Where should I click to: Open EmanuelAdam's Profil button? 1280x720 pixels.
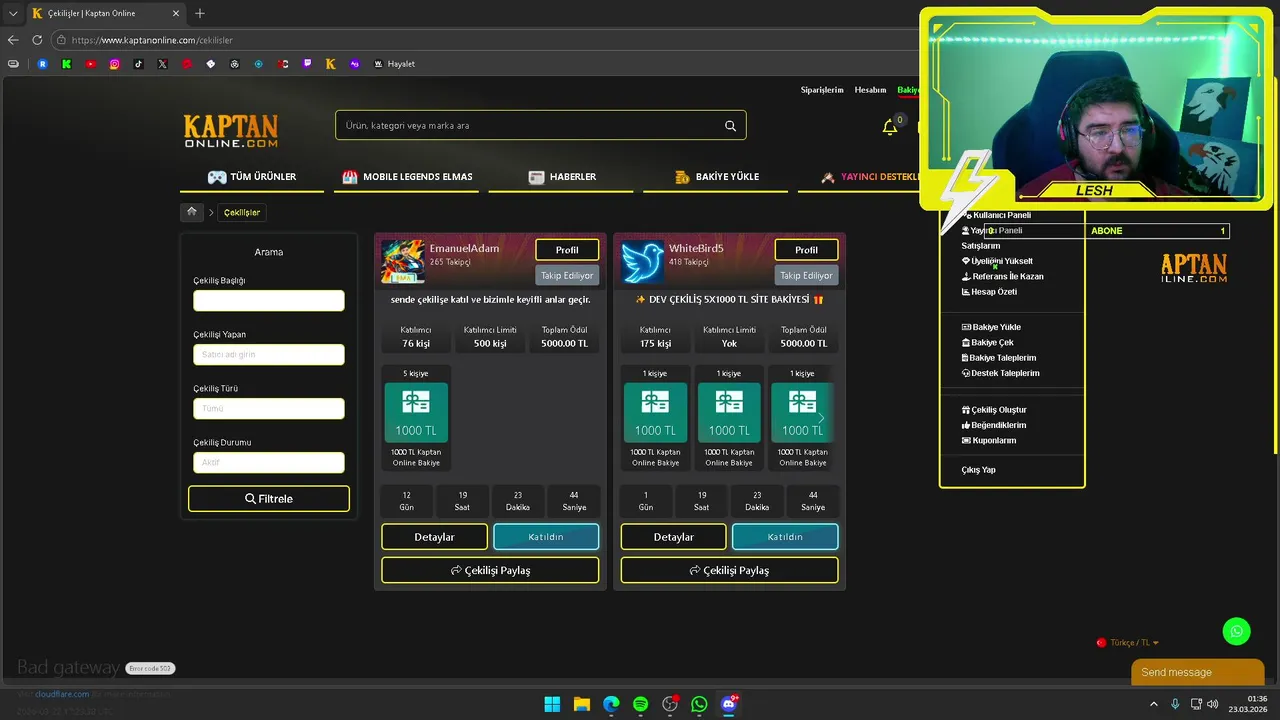coord(567,250)
